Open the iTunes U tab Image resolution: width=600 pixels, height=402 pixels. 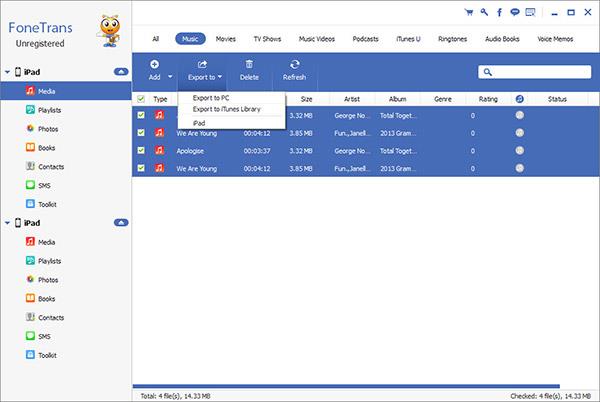408,39
